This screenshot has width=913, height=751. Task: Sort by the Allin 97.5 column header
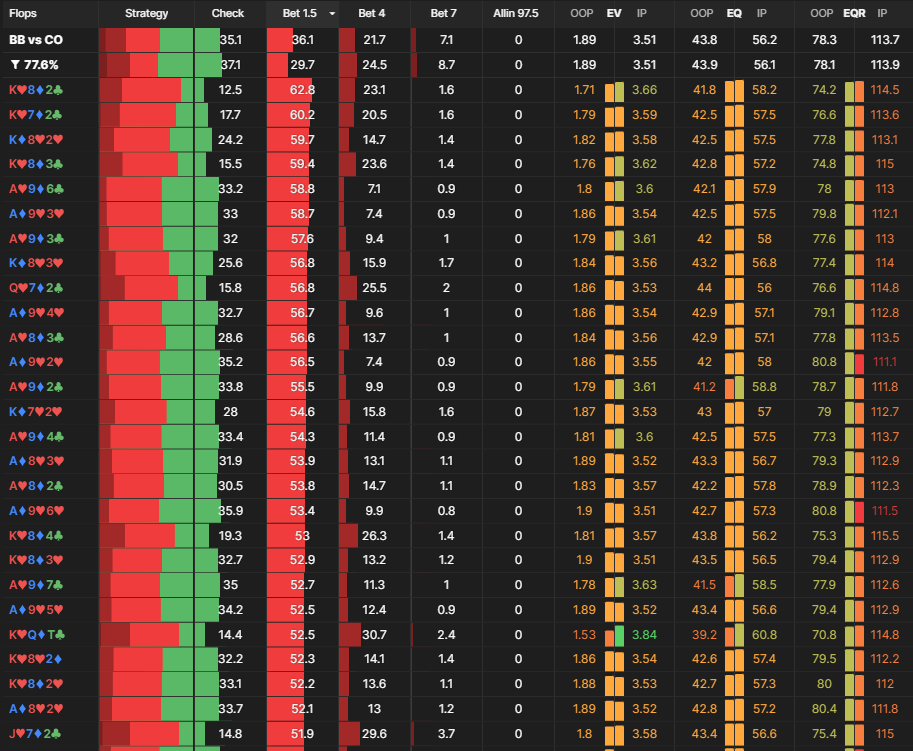coord(516,14)
